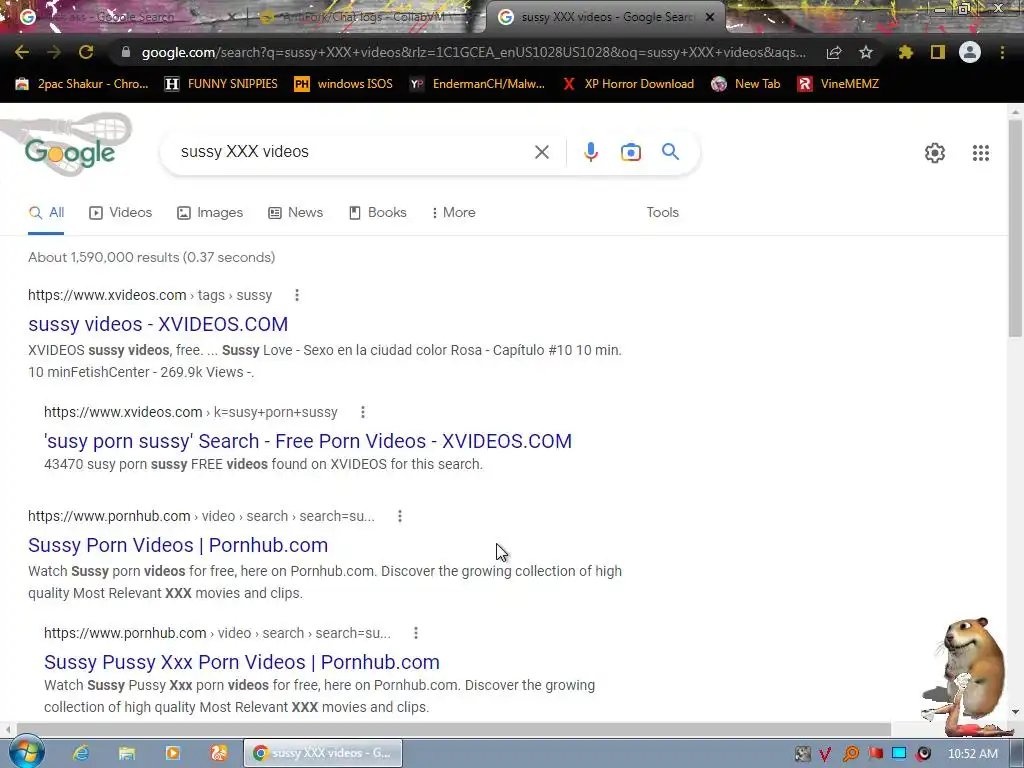The height and width of the screenshot is (768, 1024).
Task: Open the Windows Start orb
Action: tap(25, 752)
